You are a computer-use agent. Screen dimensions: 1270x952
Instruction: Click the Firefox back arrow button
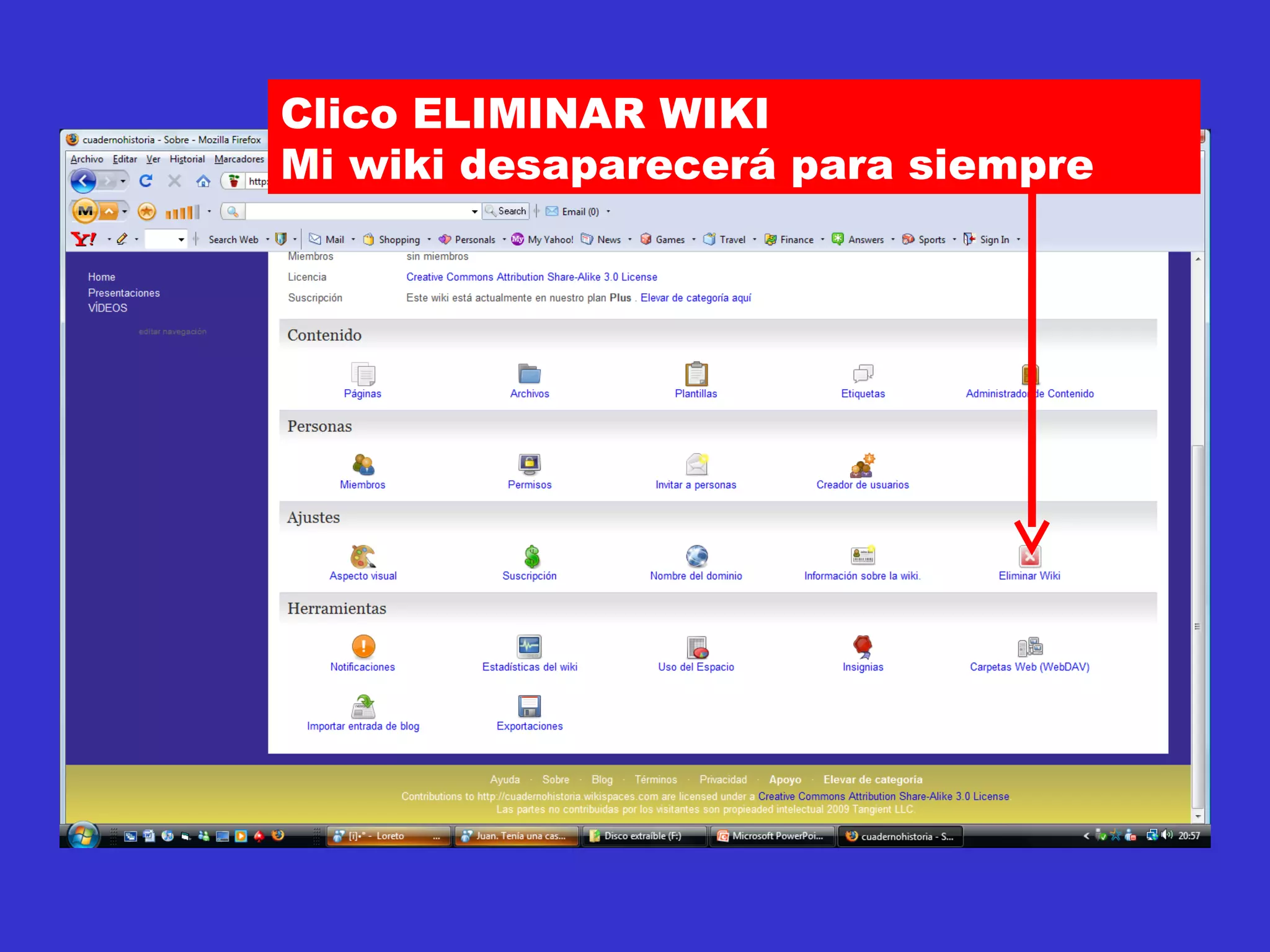83,181
